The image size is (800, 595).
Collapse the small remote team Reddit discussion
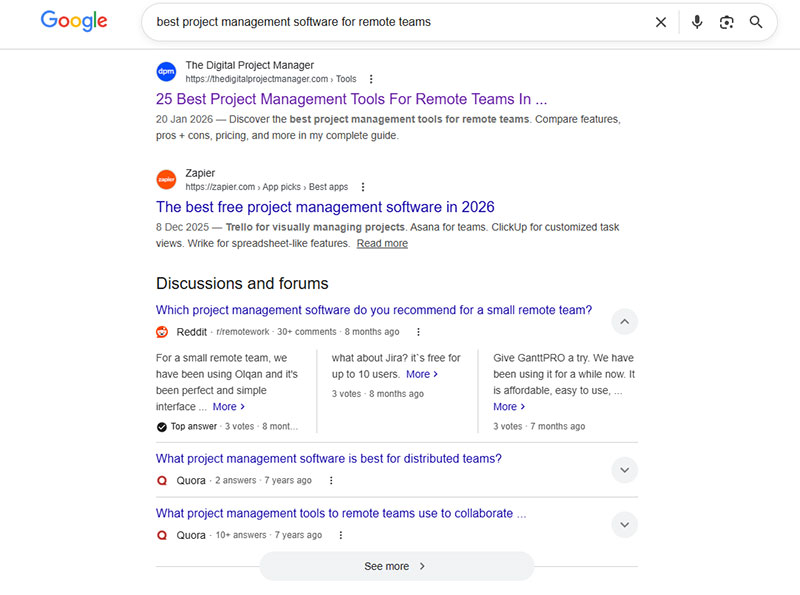pos(624,322)
